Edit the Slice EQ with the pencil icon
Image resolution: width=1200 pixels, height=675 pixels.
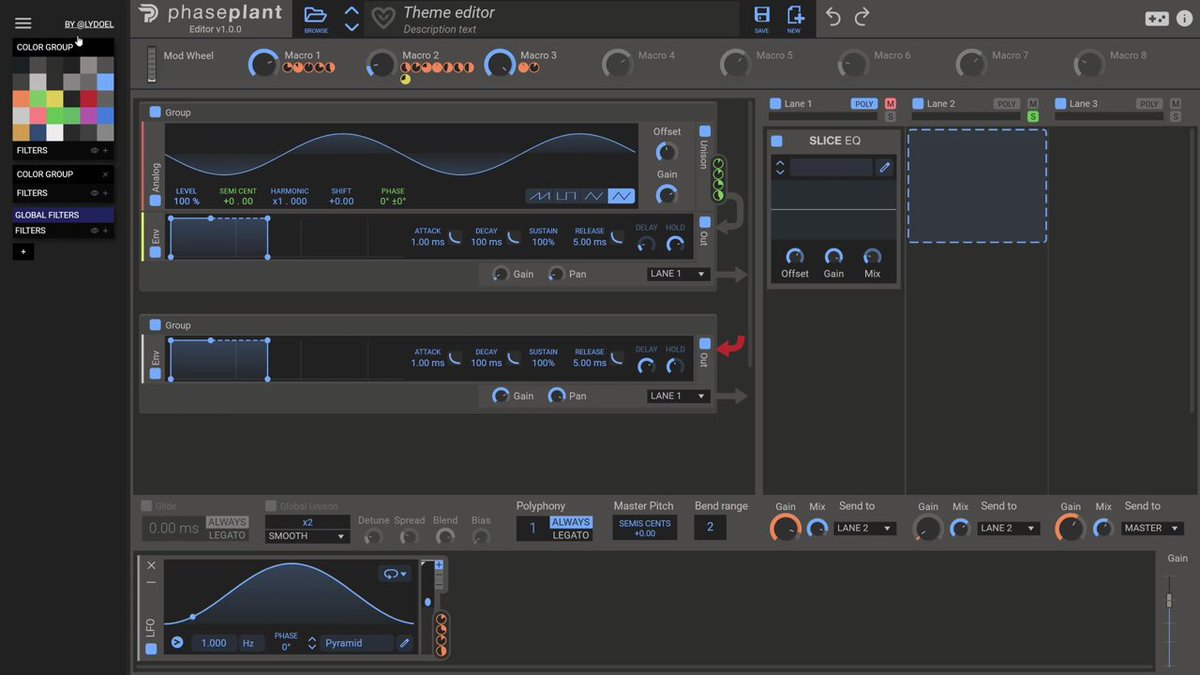click(x=884, y=168)
